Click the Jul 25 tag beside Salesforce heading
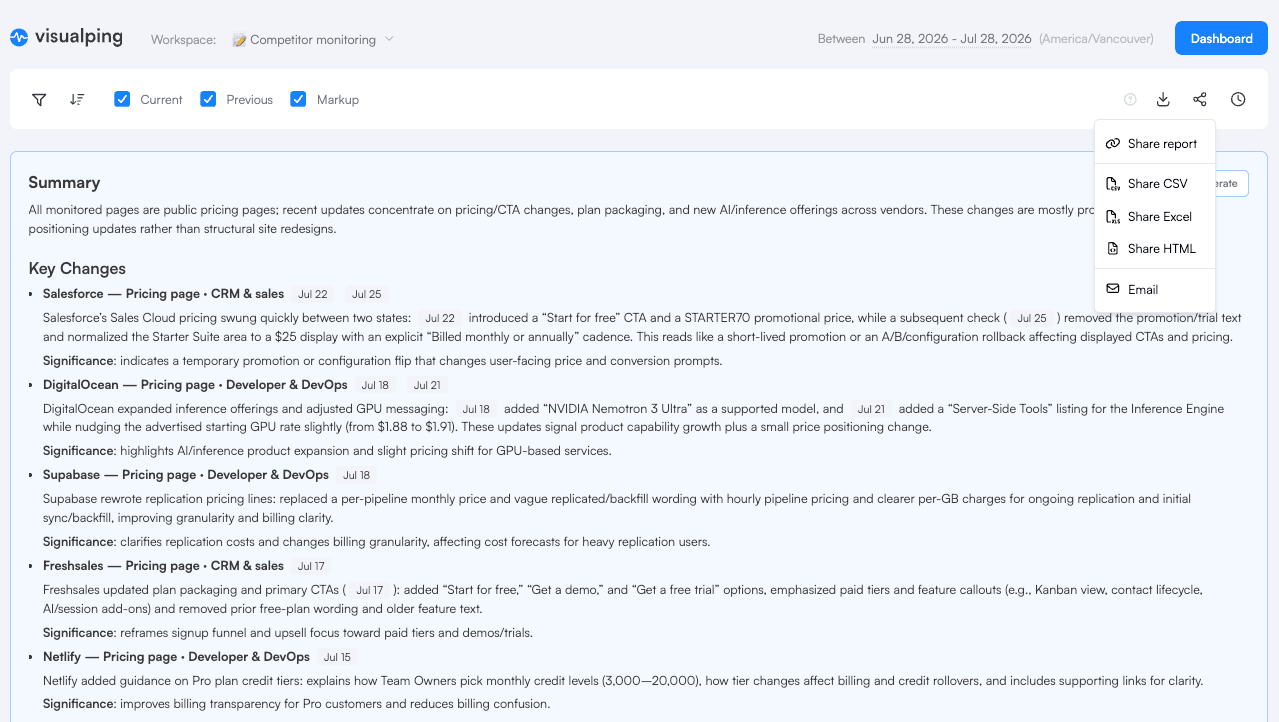 [367, 294]
